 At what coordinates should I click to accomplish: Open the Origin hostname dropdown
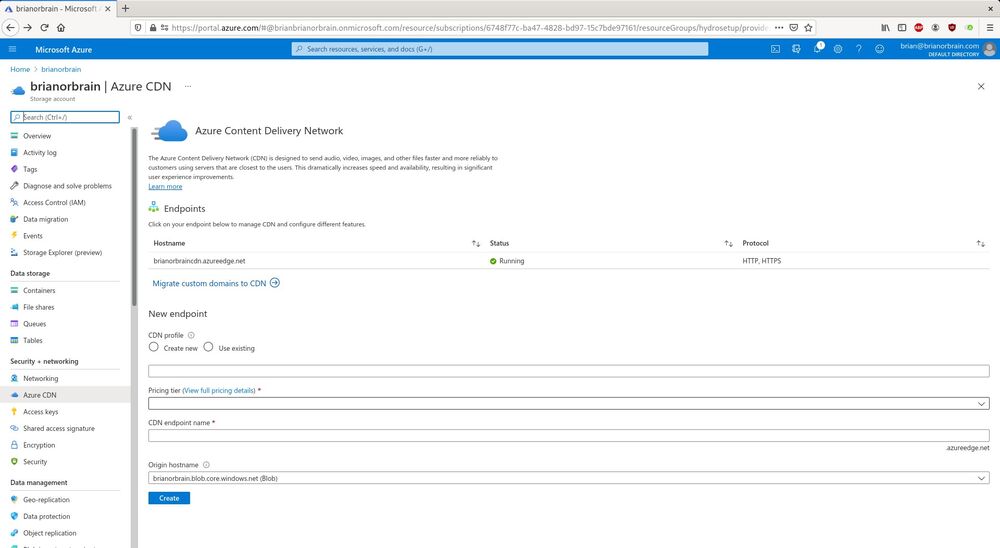[x=568, y=478]
